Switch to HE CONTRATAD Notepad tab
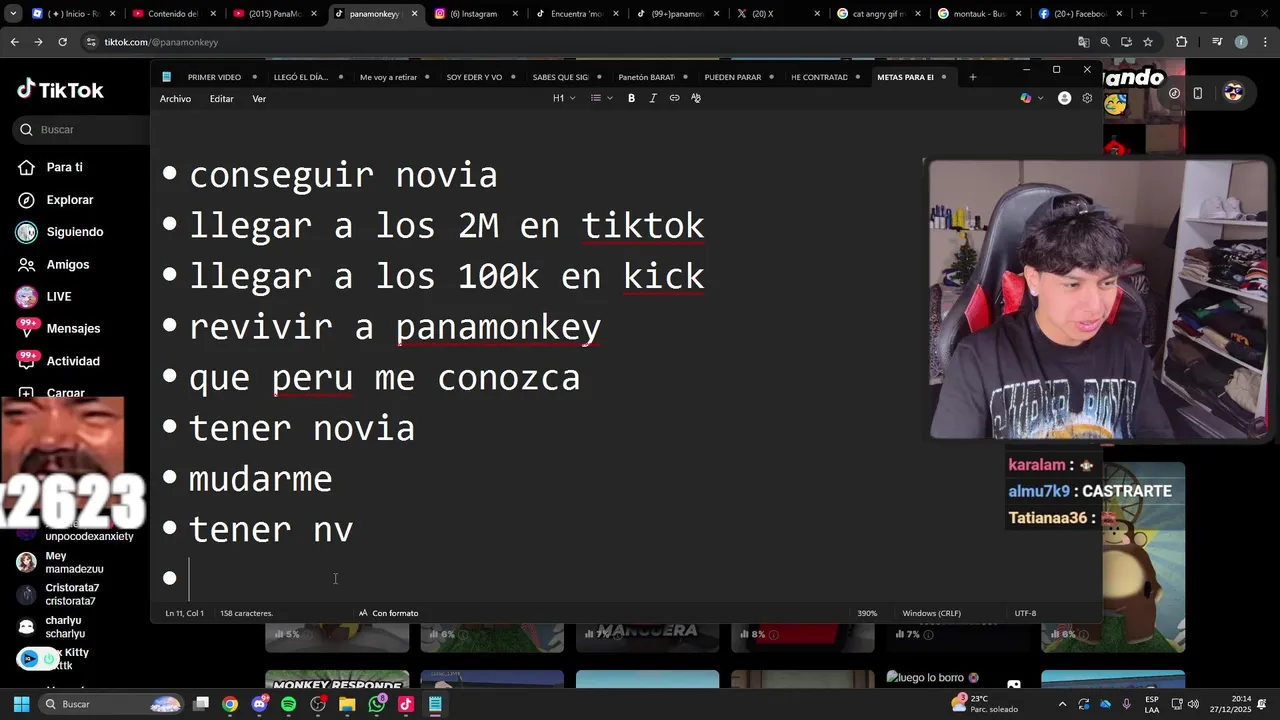 [x=819, y=77]
